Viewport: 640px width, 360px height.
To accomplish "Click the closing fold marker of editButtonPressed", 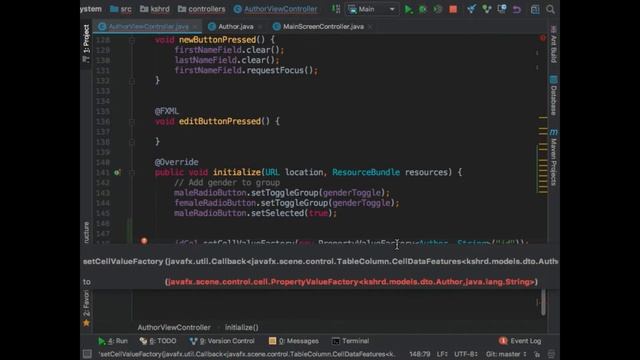I will (x=132, y=142).
